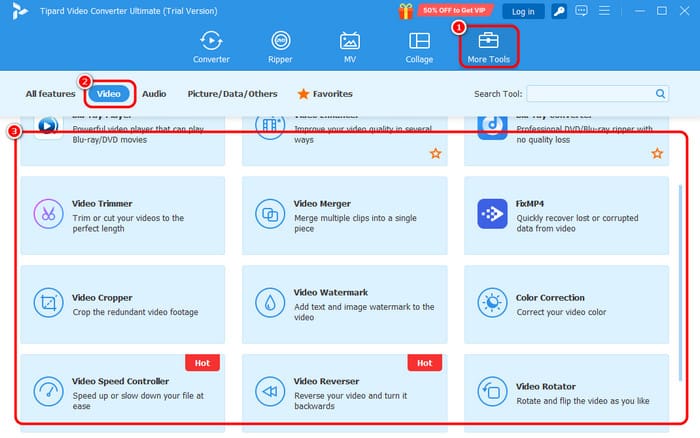Switch to the Audio tab
Screen dimensions: 700x438
pyautogui.click(x=154, y=94)
